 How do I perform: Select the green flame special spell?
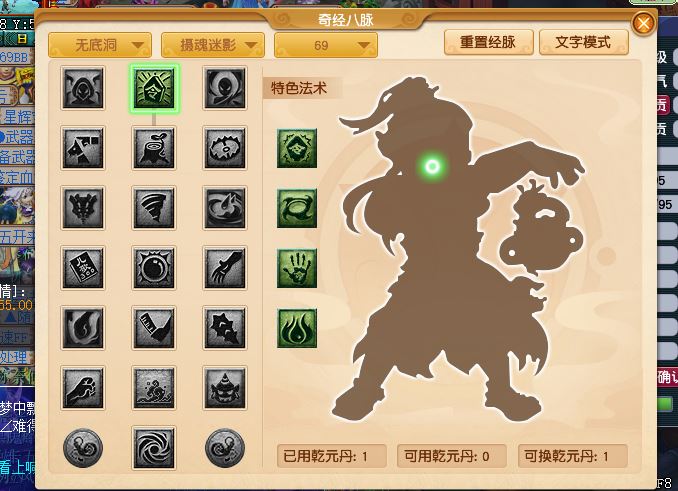[x=297, y=328]
